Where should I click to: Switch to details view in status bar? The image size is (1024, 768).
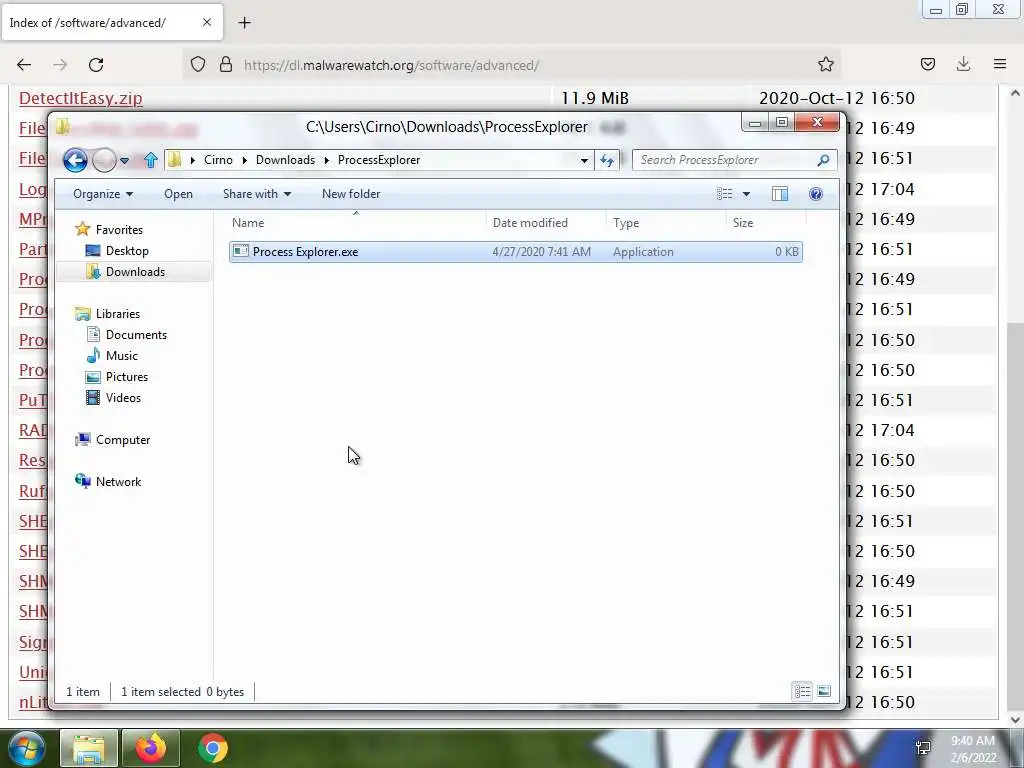pyautogui.click(x=803, y=691)
